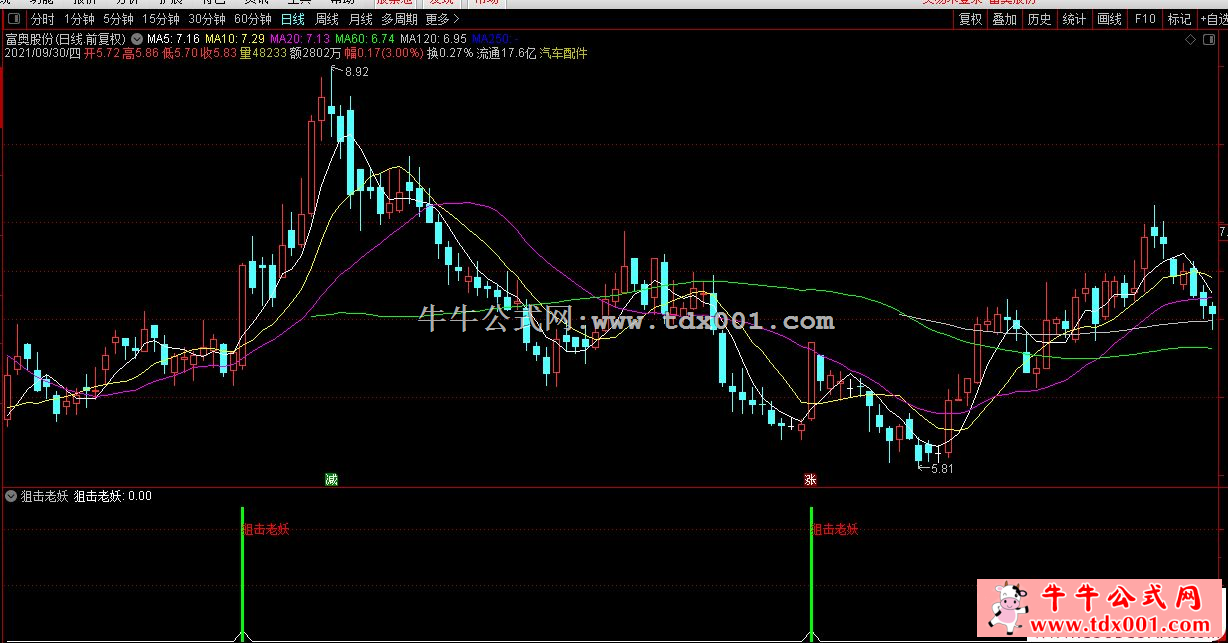Activate the 画线 drawing button
The width and height of the screenshot is (1228, 643).
tap(1109, 19)
